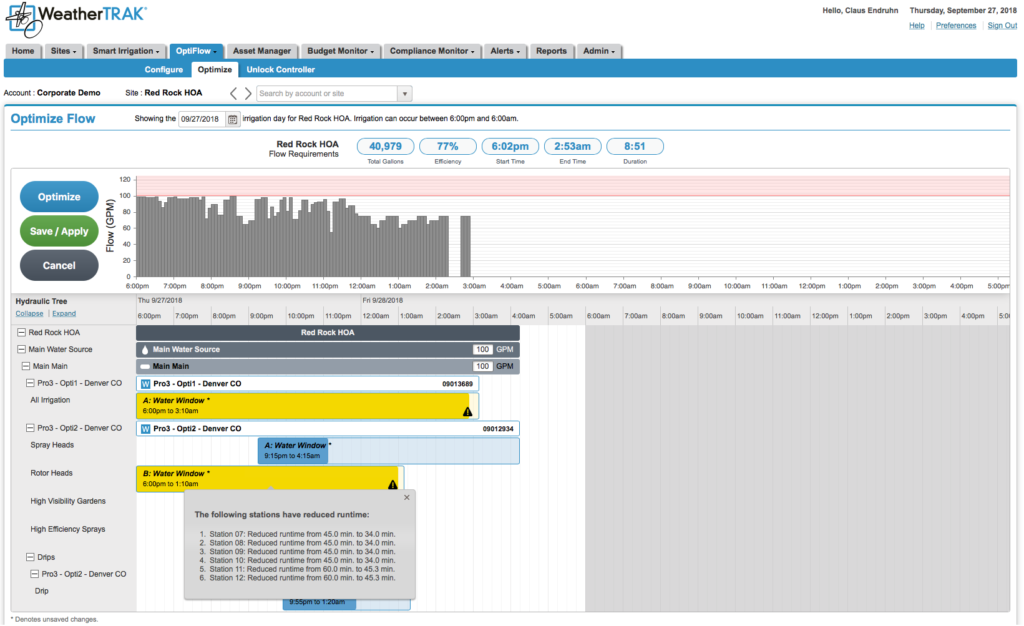
Task: Click the Search by account or site field
Action: pyautogui.click(x=327, y=93)
